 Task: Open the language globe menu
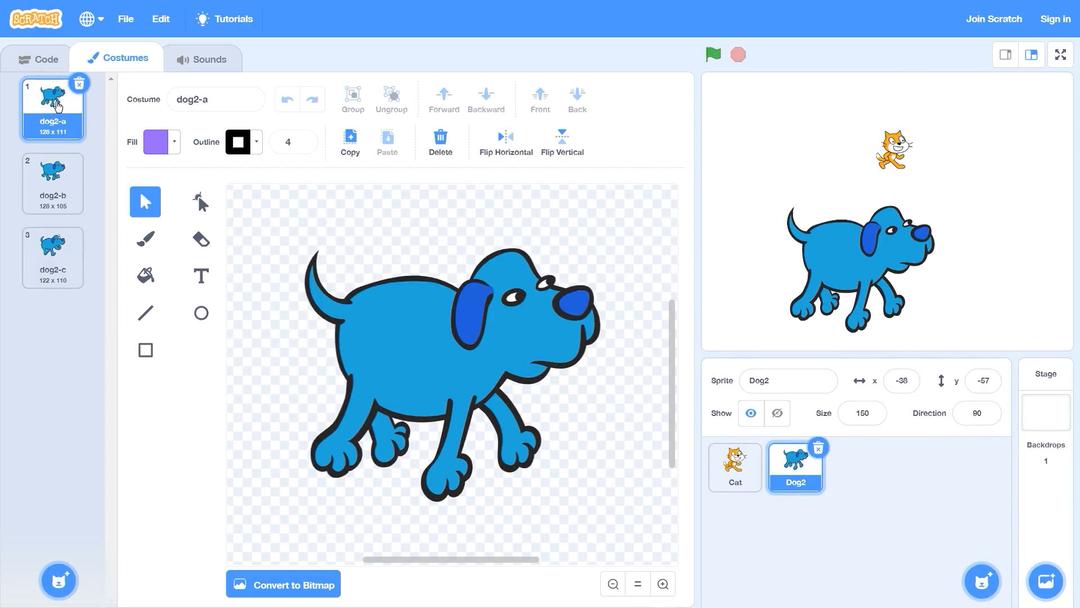tap(91, 19)
